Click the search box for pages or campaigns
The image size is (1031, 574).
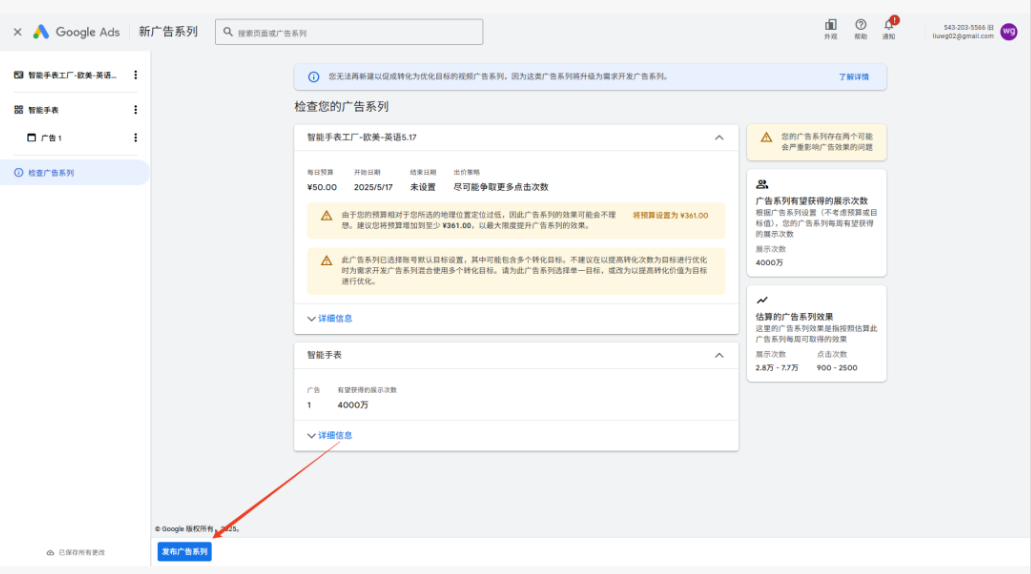click(x=348, y=32)
